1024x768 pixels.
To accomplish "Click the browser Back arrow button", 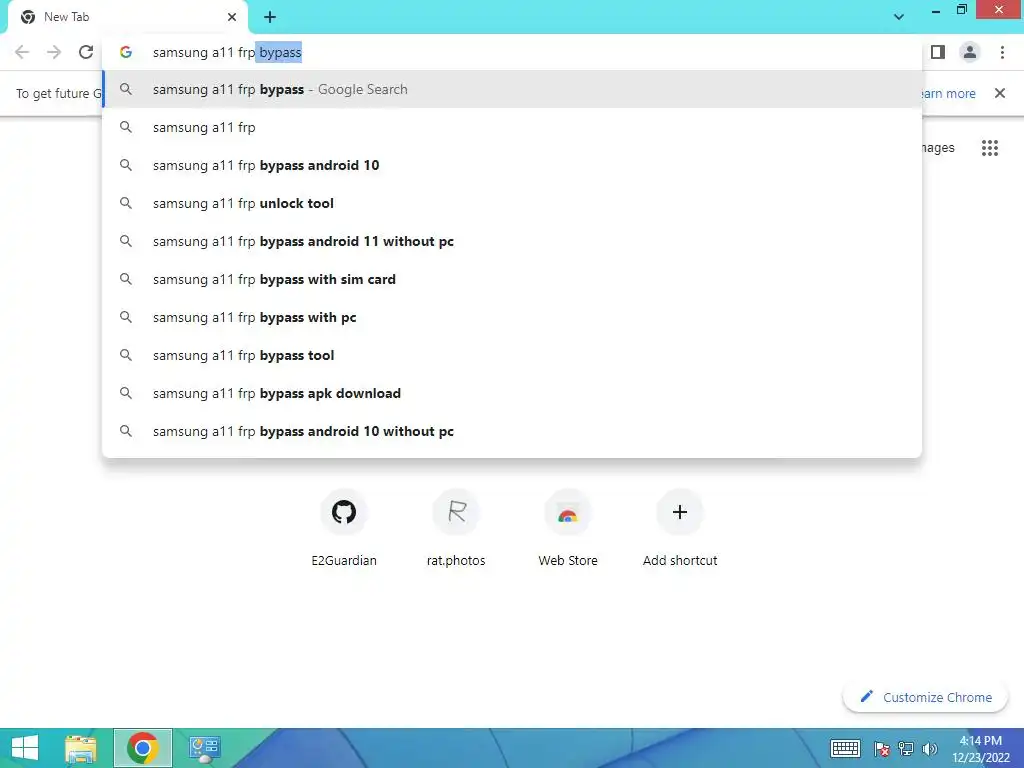I will (x=22, y=52).
